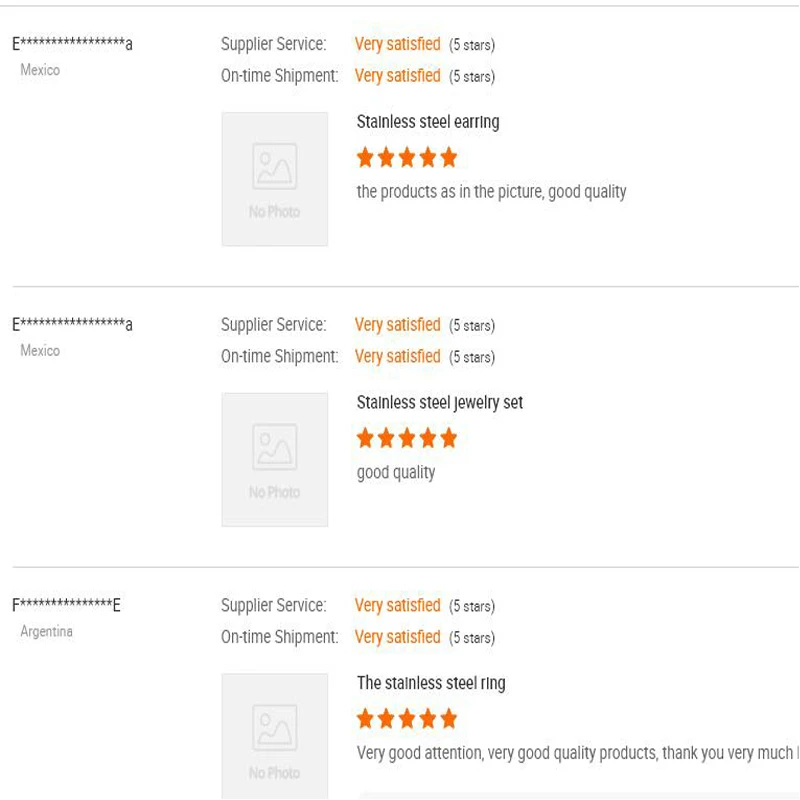Click the 'Very good attention' review comment
This screenshot has height=800, width=800.
575,753
